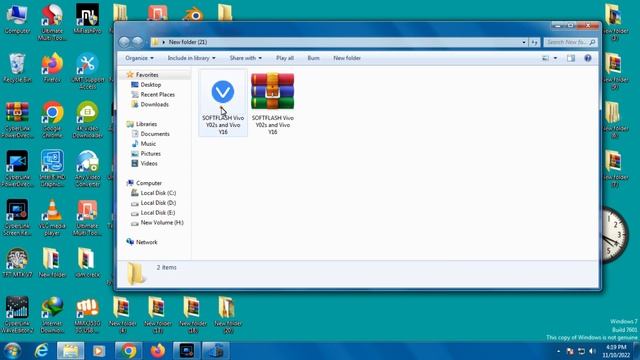Image resolution: width=640 pixels, height=360 pixels.
Task: Switch to Google Chrome on the taskbar
Action: click(x=129, y=351)
